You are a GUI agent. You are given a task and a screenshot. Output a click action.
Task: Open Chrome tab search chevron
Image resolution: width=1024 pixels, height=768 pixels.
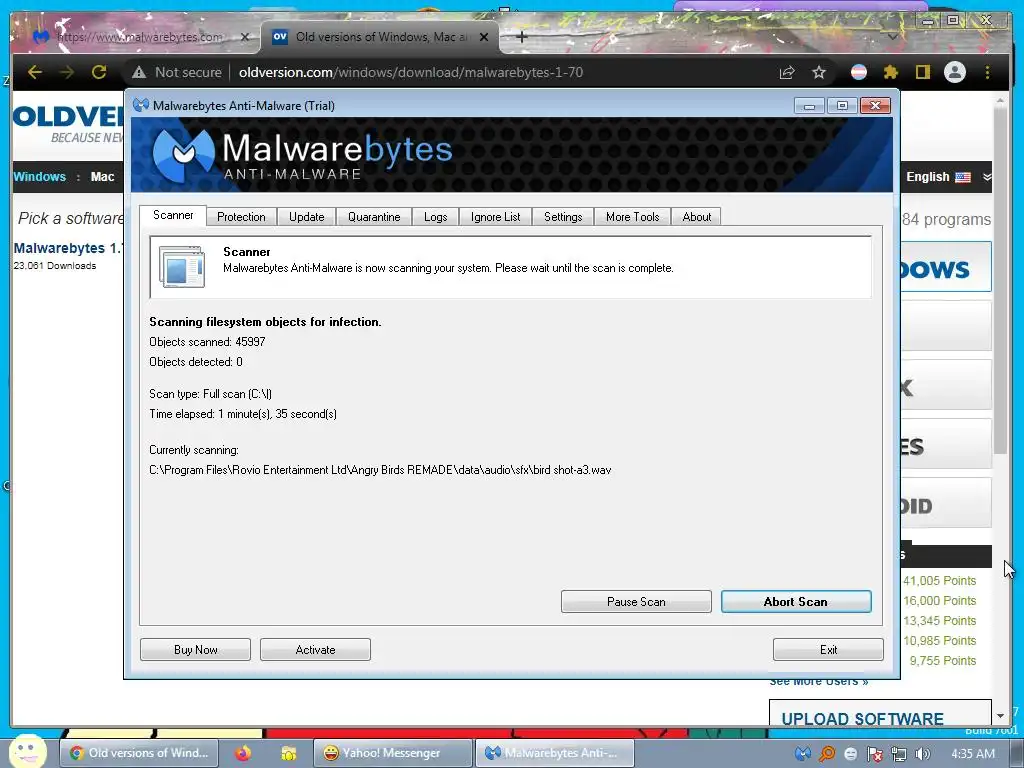892,37
